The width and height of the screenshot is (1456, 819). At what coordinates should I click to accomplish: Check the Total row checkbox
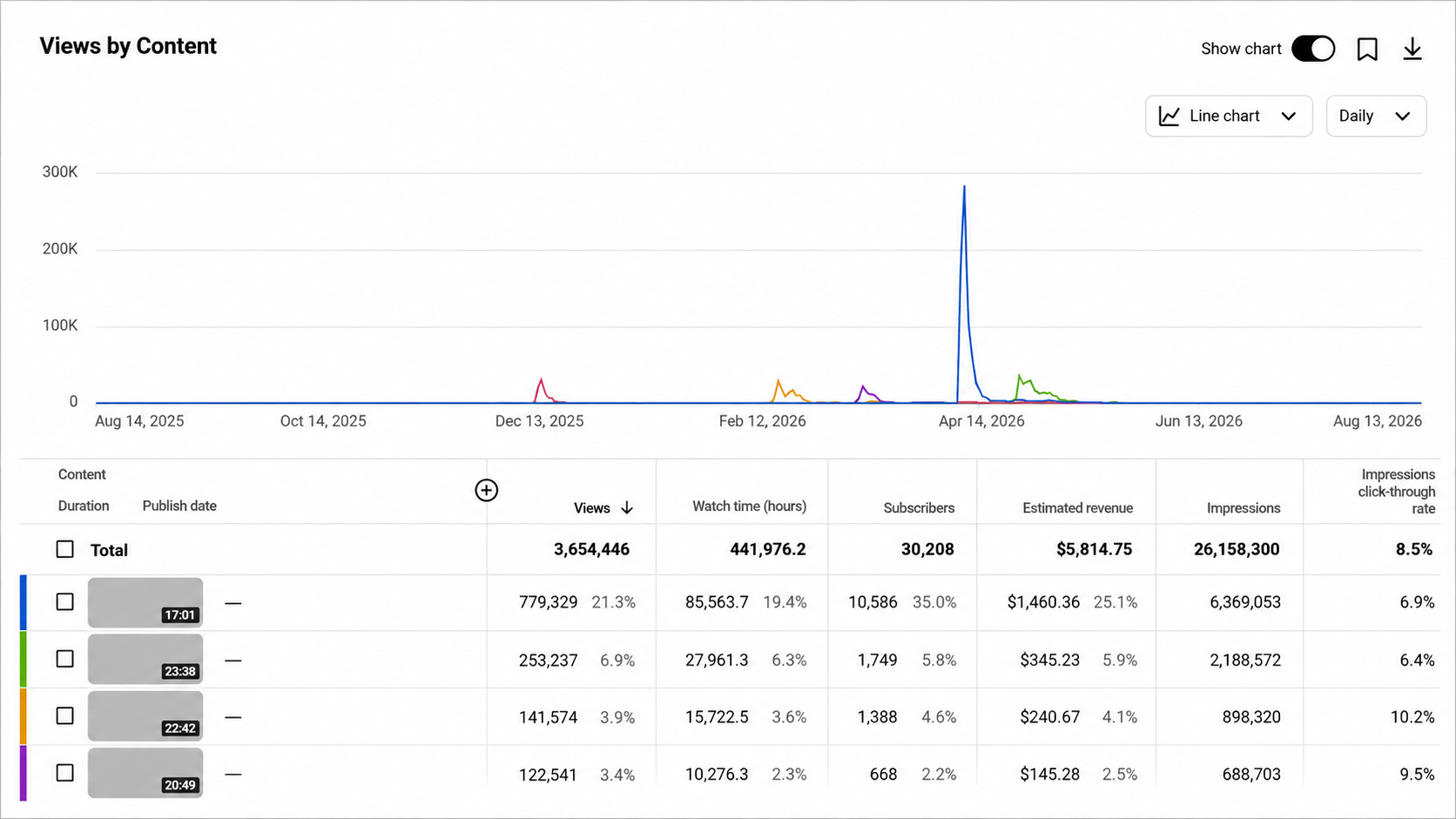pos(65,549)
